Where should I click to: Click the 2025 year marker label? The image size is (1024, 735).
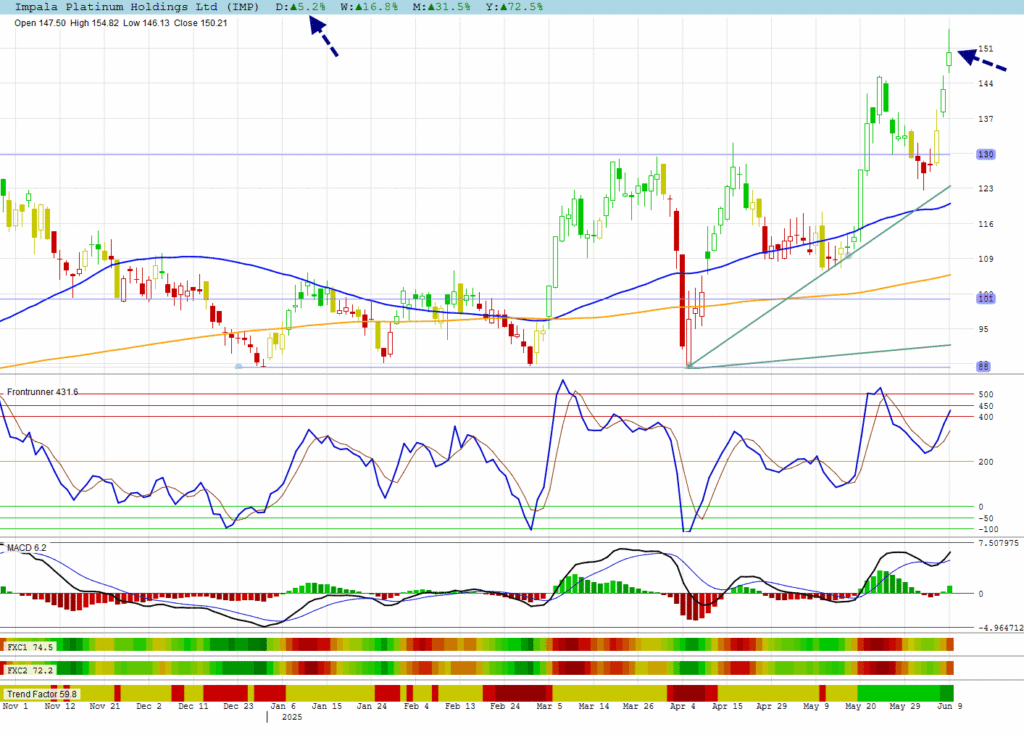coord(292,717)
